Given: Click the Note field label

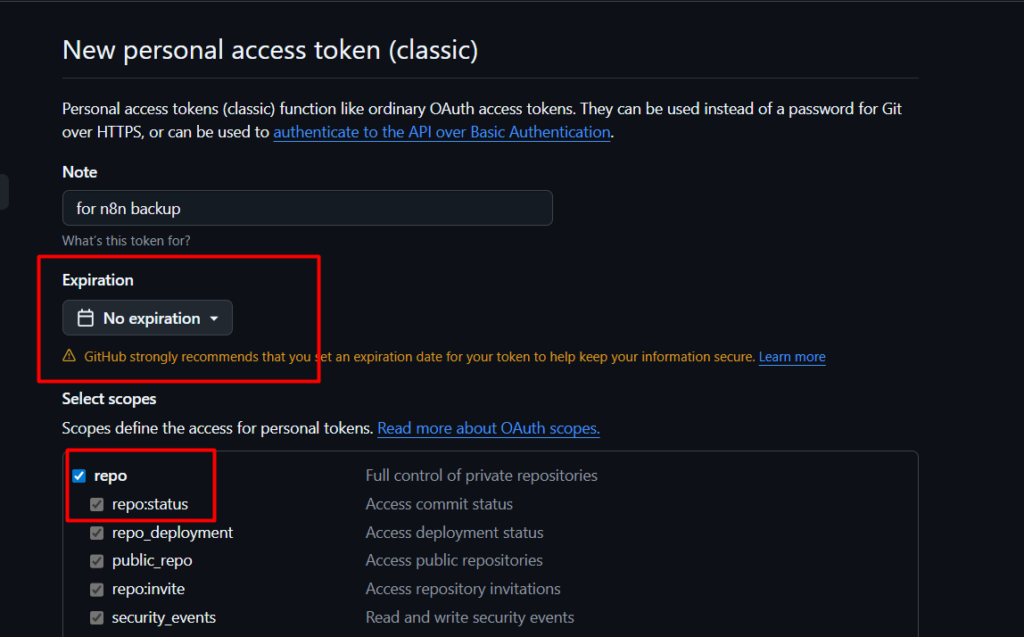Looking at the screenshot, I should [x=80, y=172].
